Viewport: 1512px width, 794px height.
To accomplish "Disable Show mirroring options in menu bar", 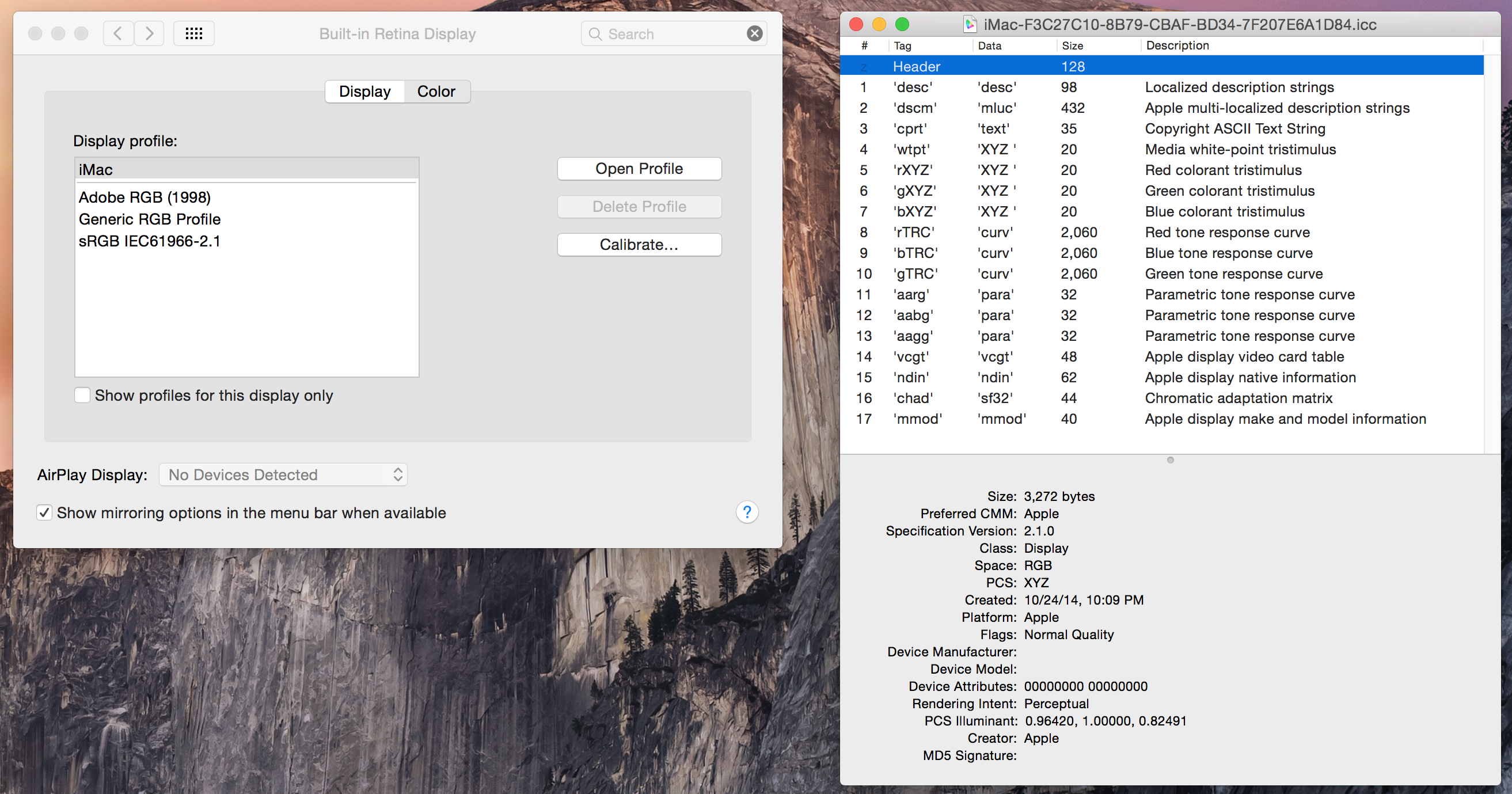I will [44, 512].
